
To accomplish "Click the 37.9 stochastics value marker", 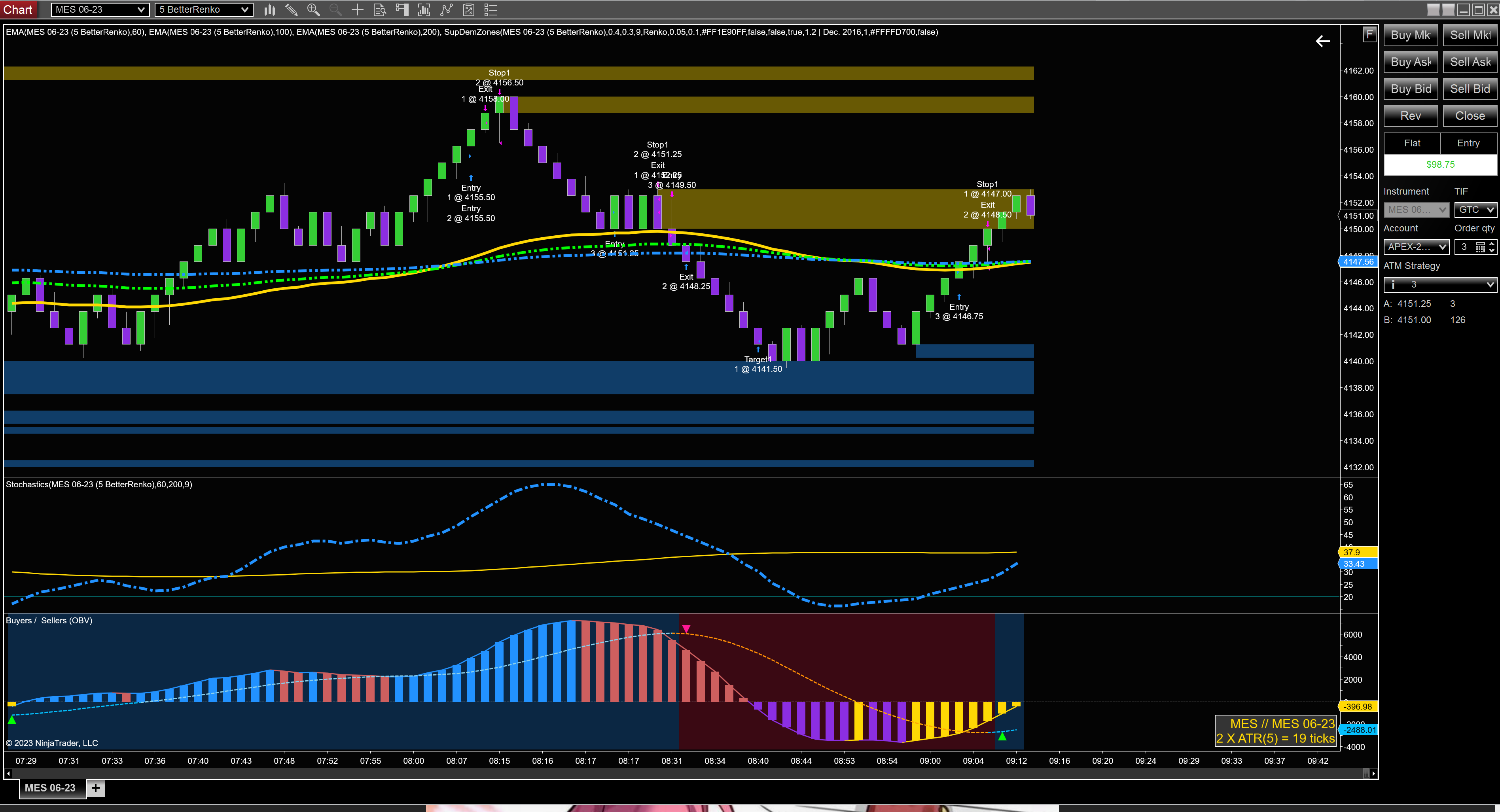I will pos(1358,553).
